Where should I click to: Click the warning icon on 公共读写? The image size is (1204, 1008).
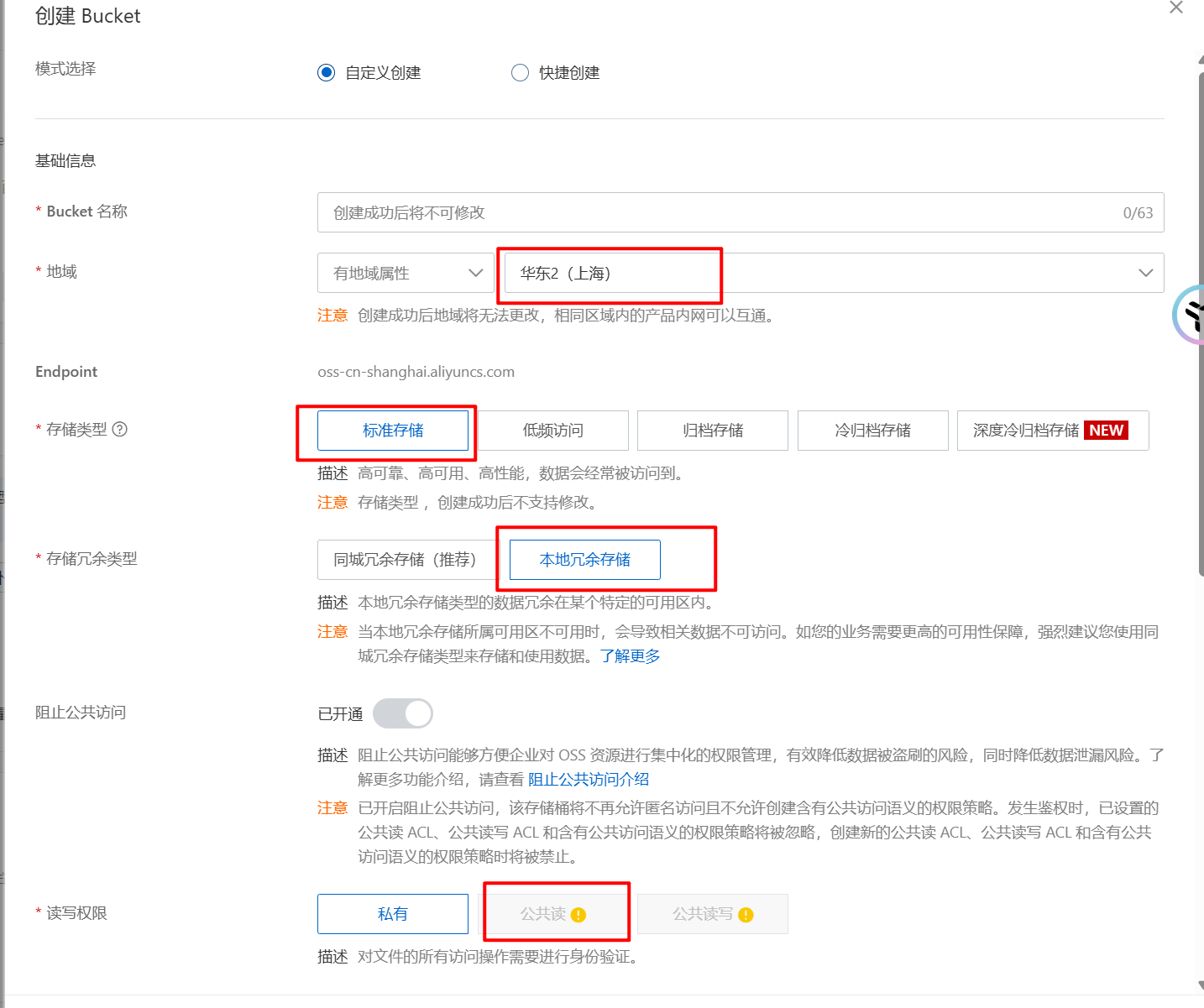click(746, 915)
